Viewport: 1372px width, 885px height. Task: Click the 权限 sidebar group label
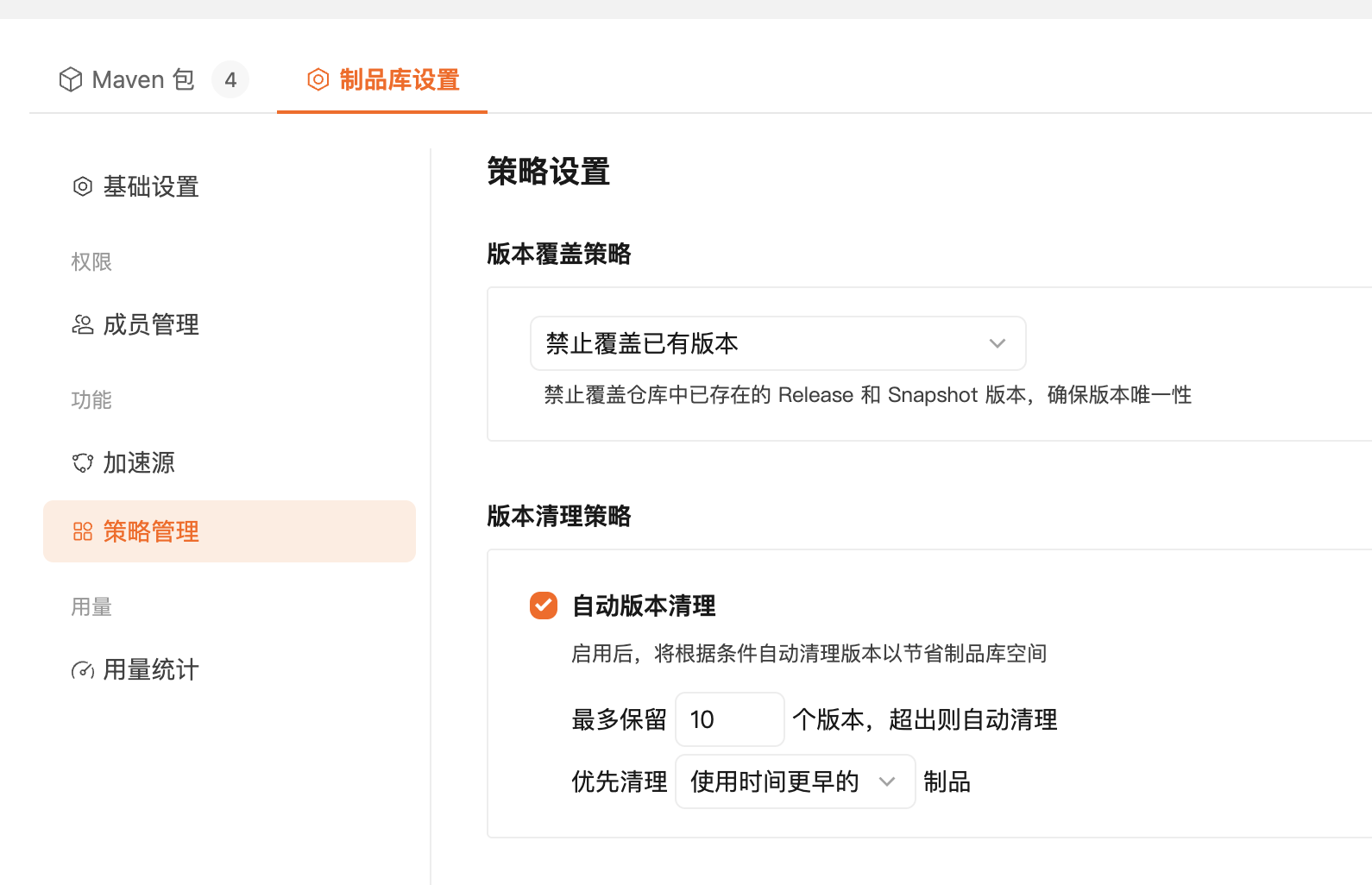pos(91,261)
